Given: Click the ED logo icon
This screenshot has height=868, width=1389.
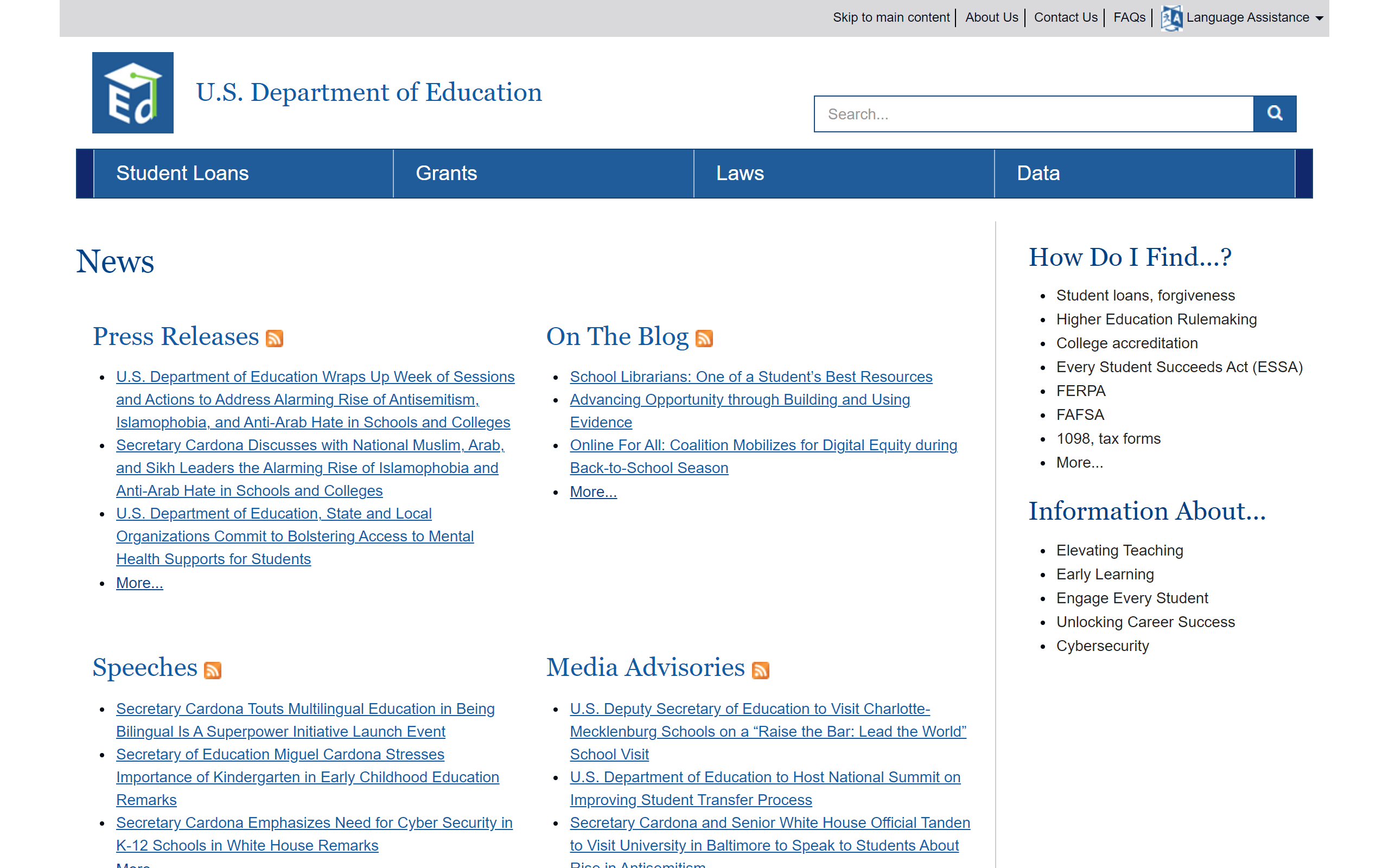Looking at the screenshot, I should [x=132, y=93].
